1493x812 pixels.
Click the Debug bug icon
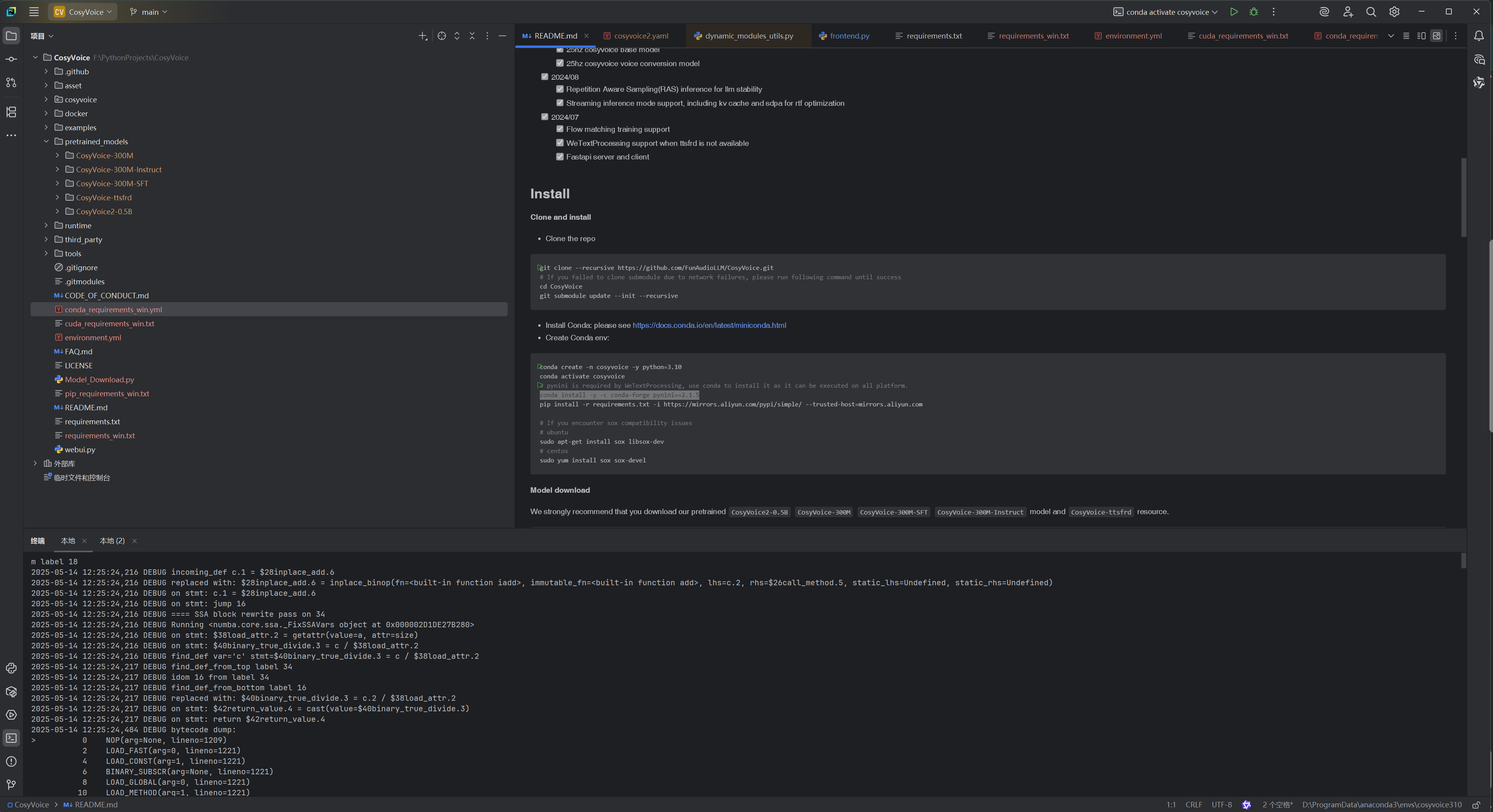tap(1254, 12)
